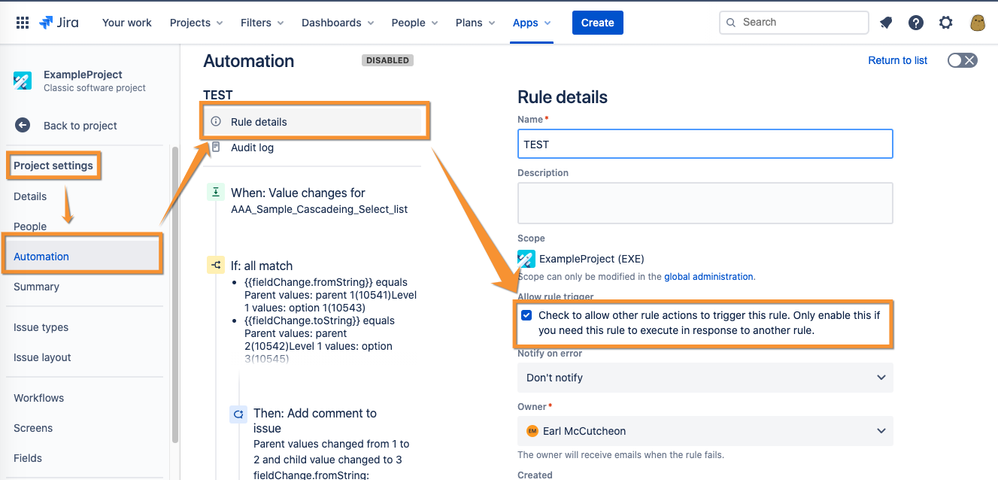
Task: Click the Return to list link
Action: pyautogui.click(x=897, y=60)
